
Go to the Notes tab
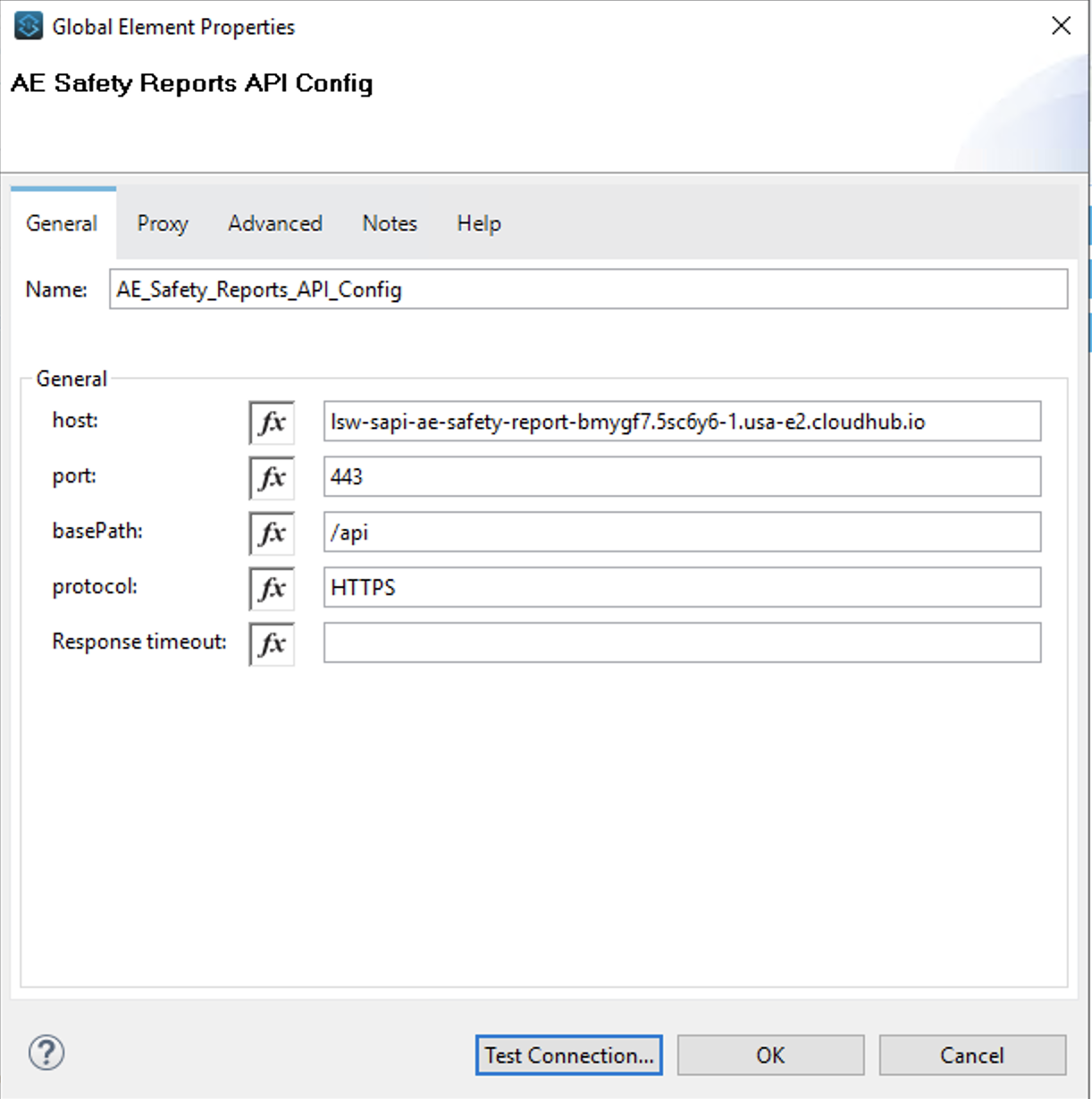click(390, 223)
